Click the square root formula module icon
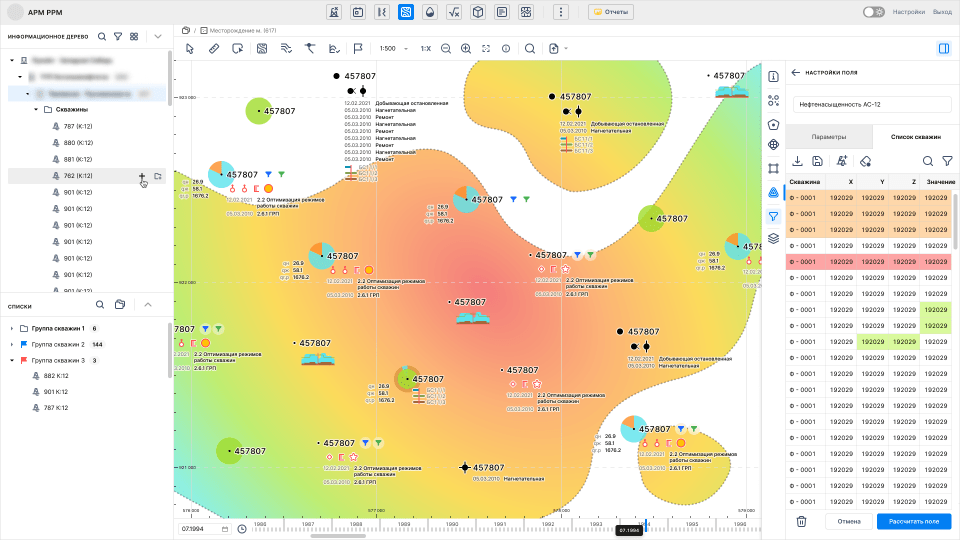 (454, 12)
